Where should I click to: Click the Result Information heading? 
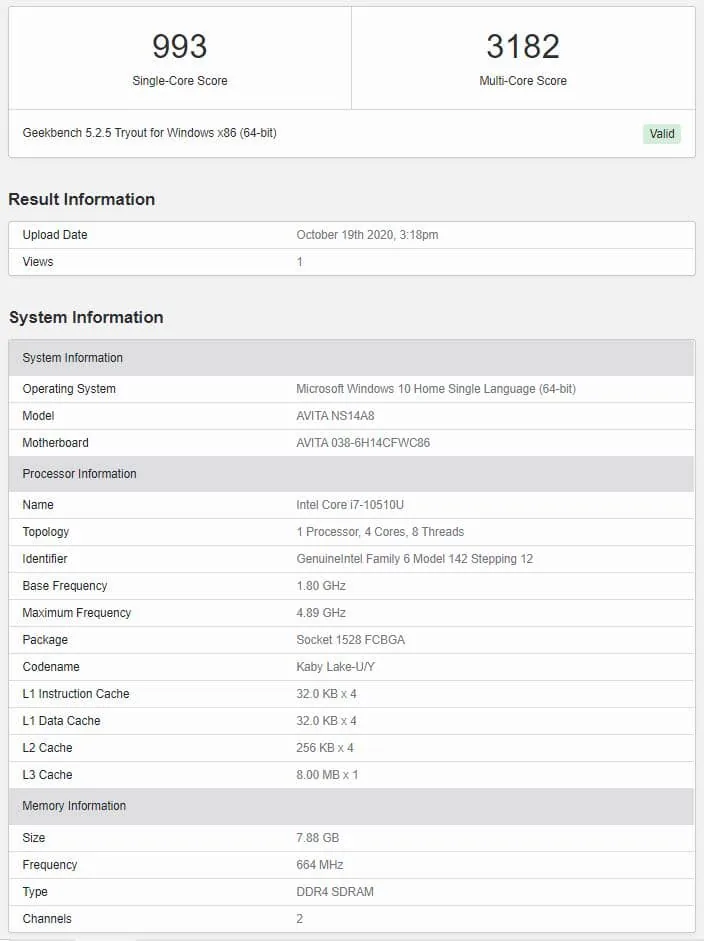pyautogui.click(x=82, y=199)
